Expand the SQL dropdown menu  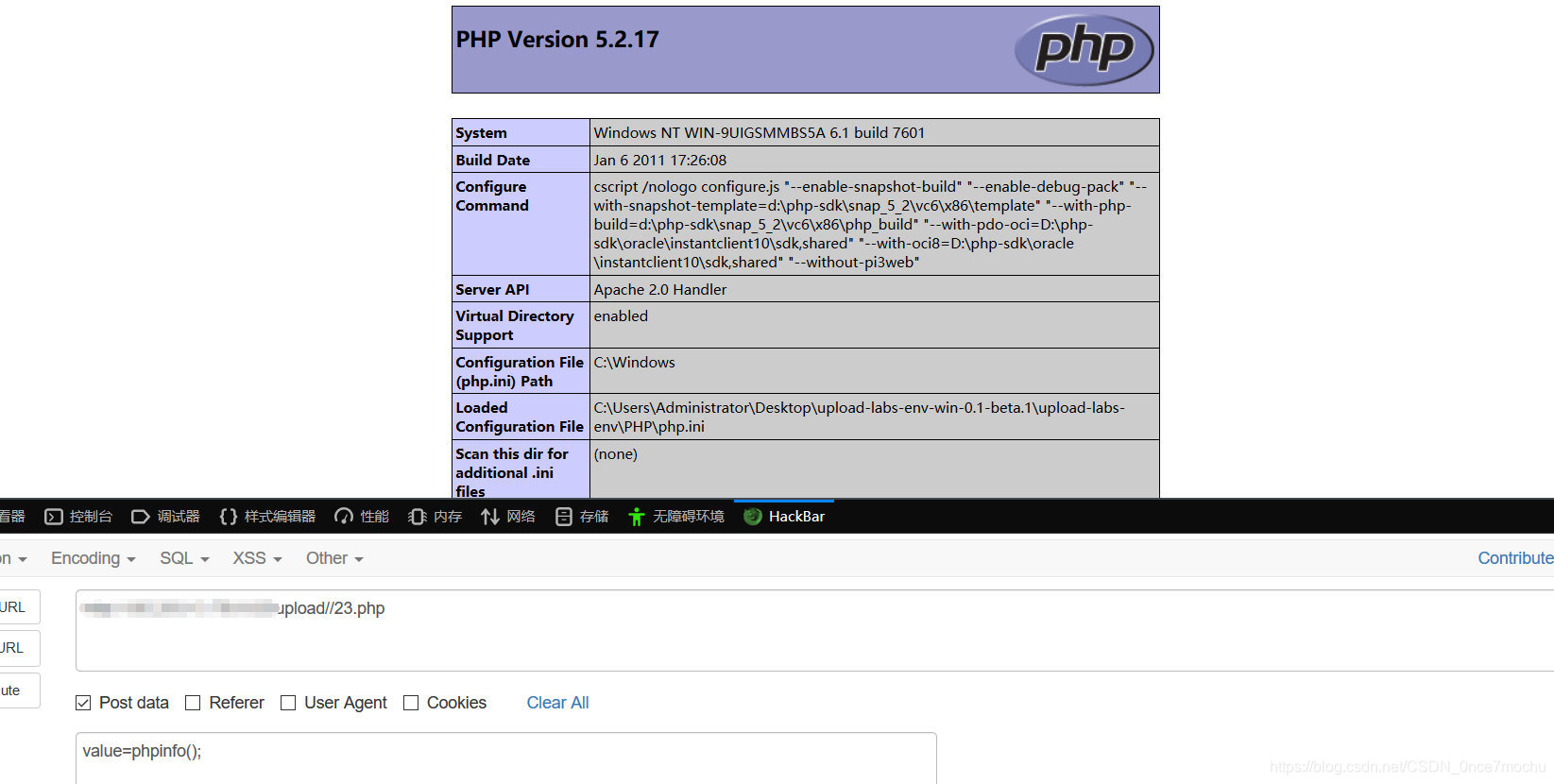(x=184, y=558)
